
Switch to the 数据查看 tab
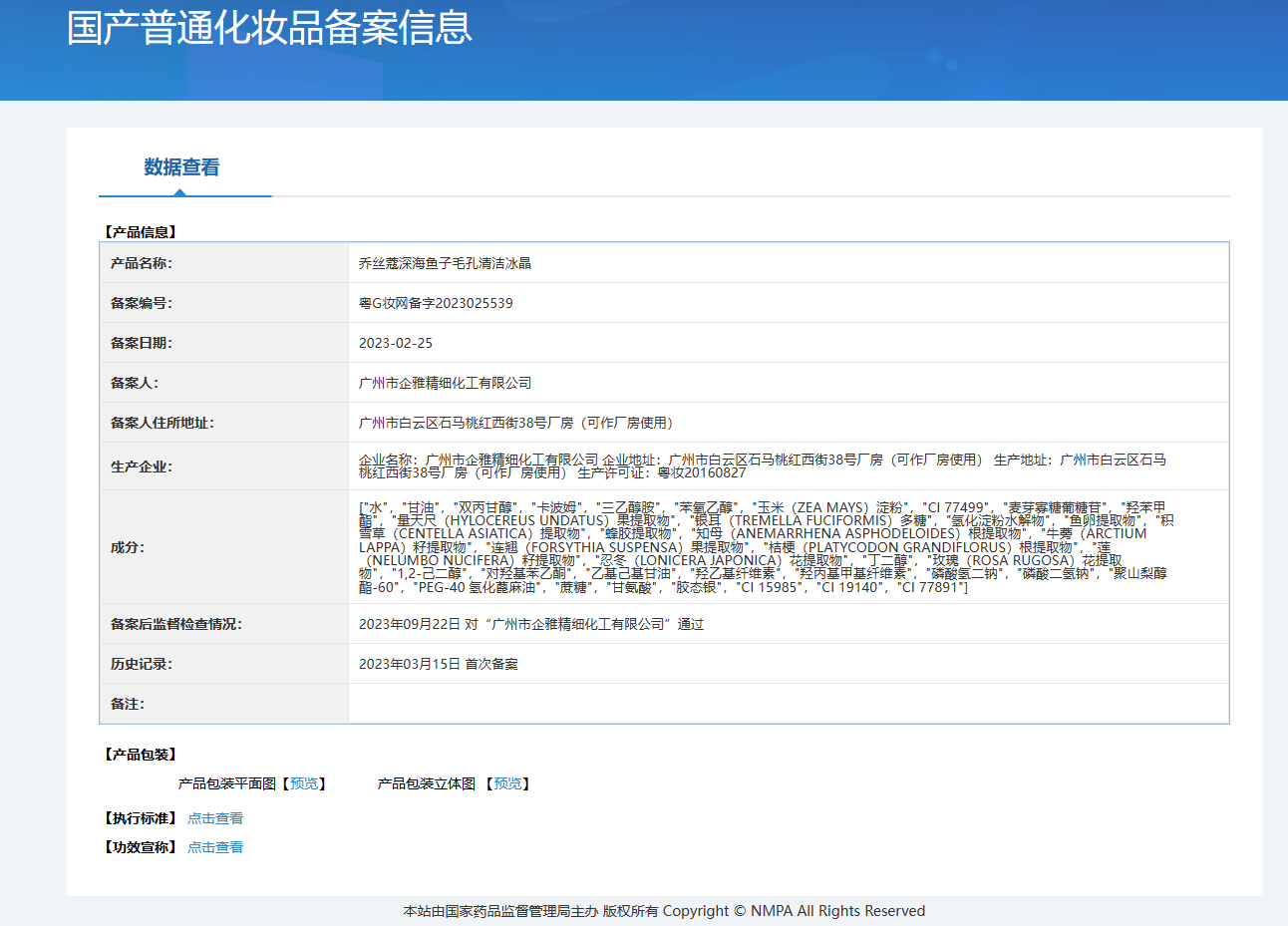click(x=181, y=167)
